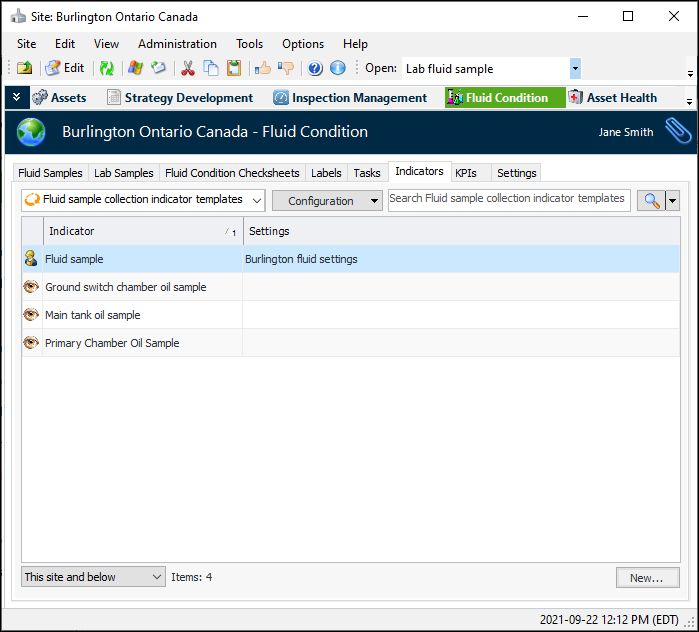
Task: Expand the module bar overflow arrow
Action: click(x=689, y=102)
